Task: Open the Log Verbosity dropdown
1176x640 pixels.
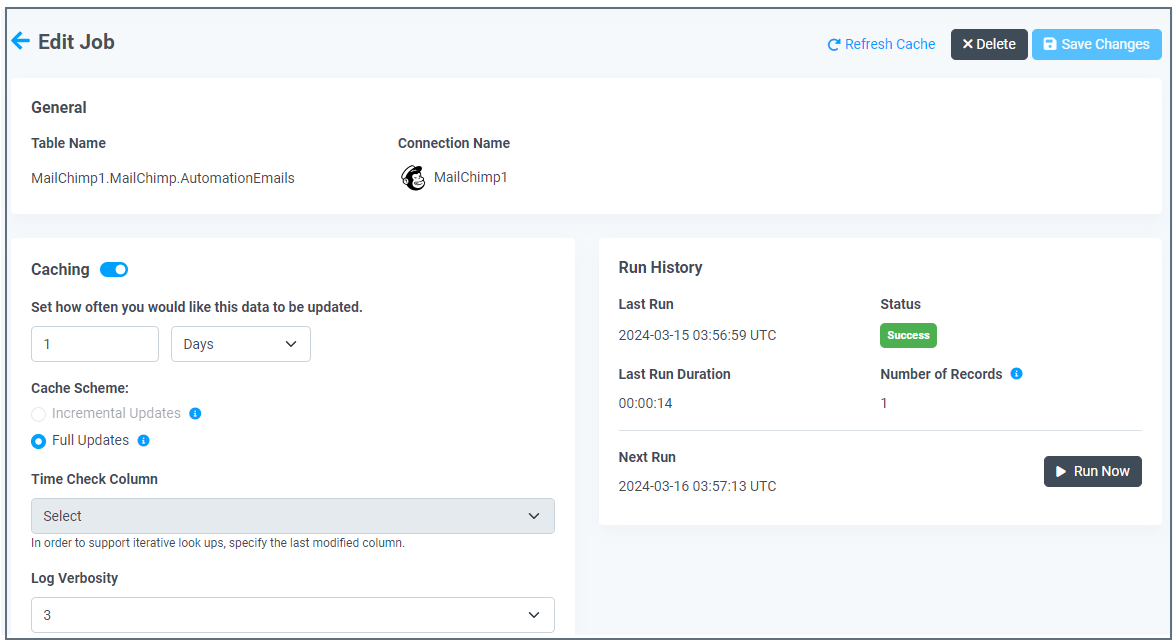Action: point(292,615)
